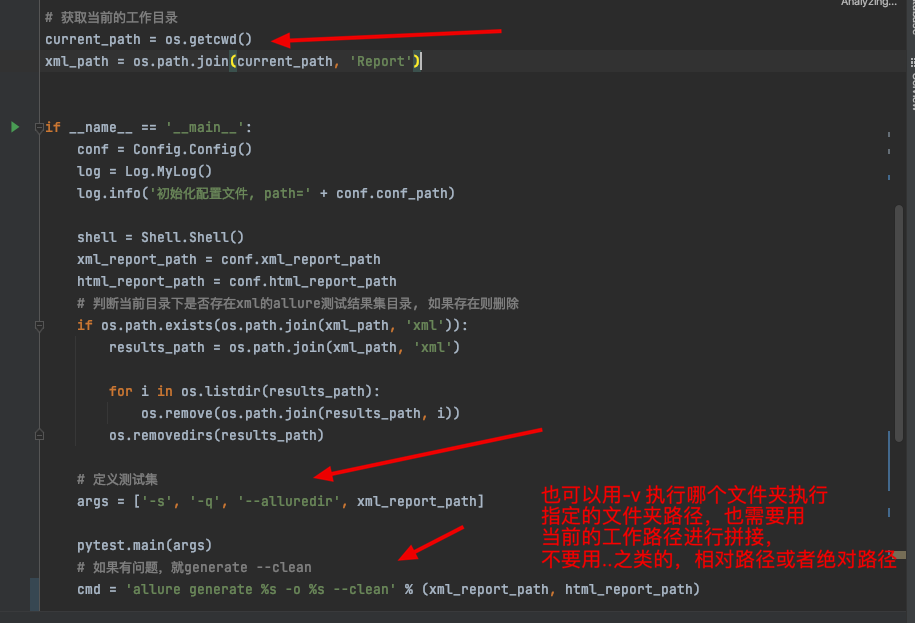Collapse the if os.path.exists fold marker

(39, 326)
